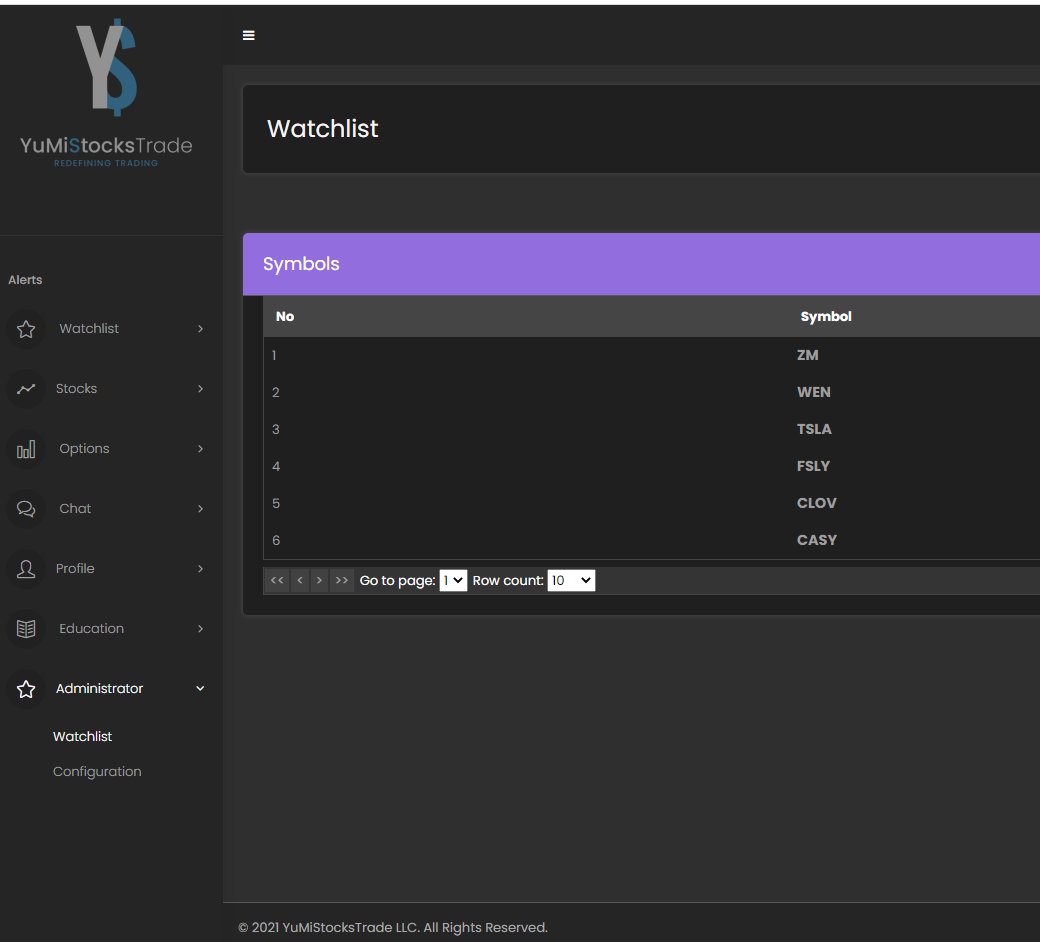The image size is (1040, 942).
Task: Click the Options bar chart icon
Action: 26,449
